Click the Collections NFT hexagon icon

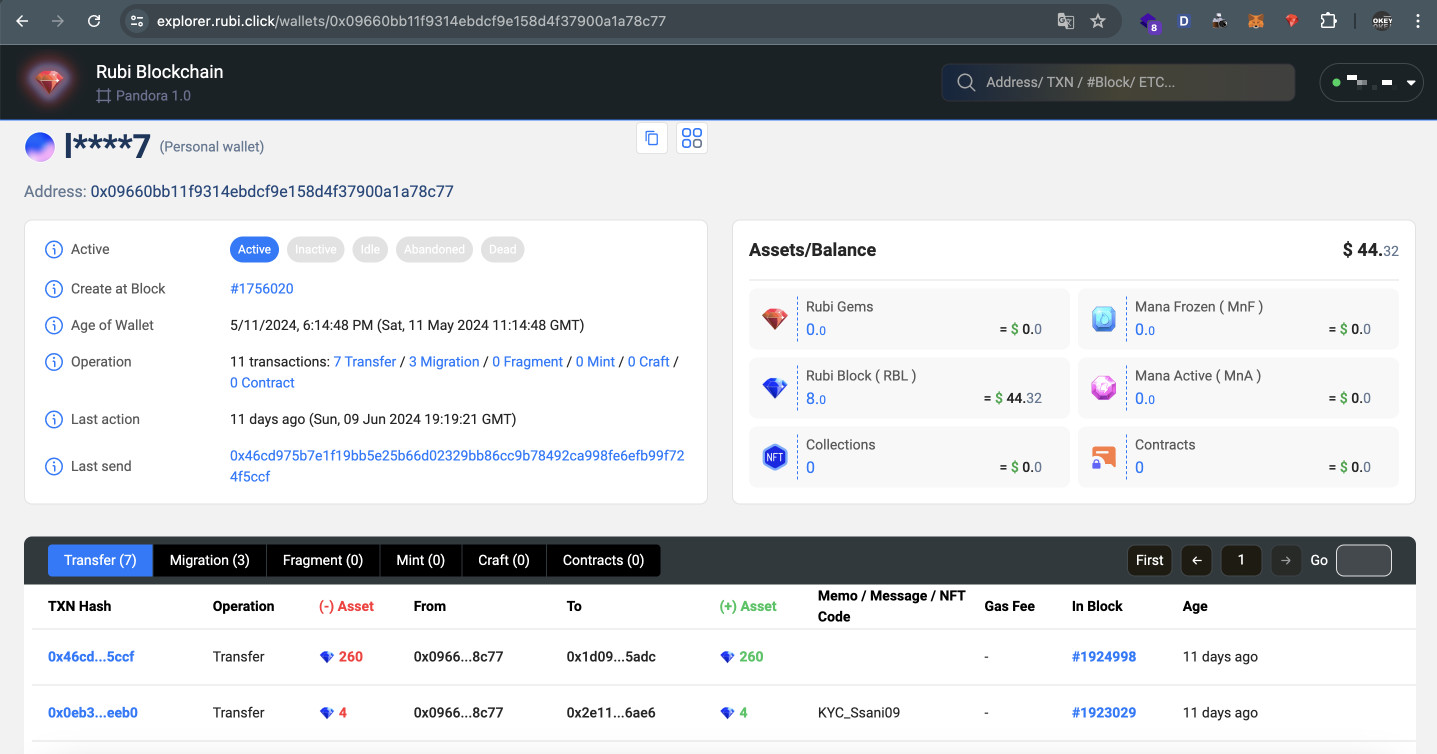[x=775, y=457]
